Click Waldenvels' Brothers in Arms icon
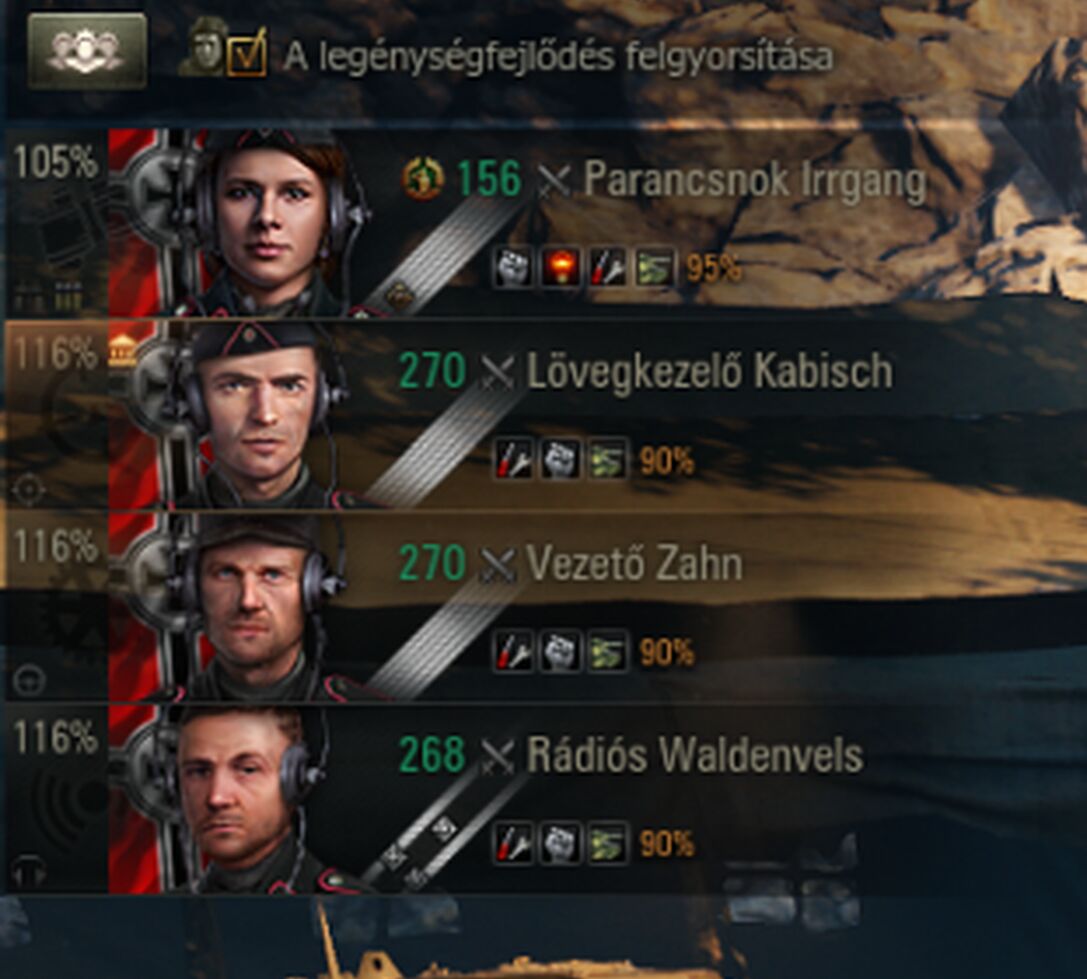This screenshot has width=1087, height=979. [x=560, y=843]
